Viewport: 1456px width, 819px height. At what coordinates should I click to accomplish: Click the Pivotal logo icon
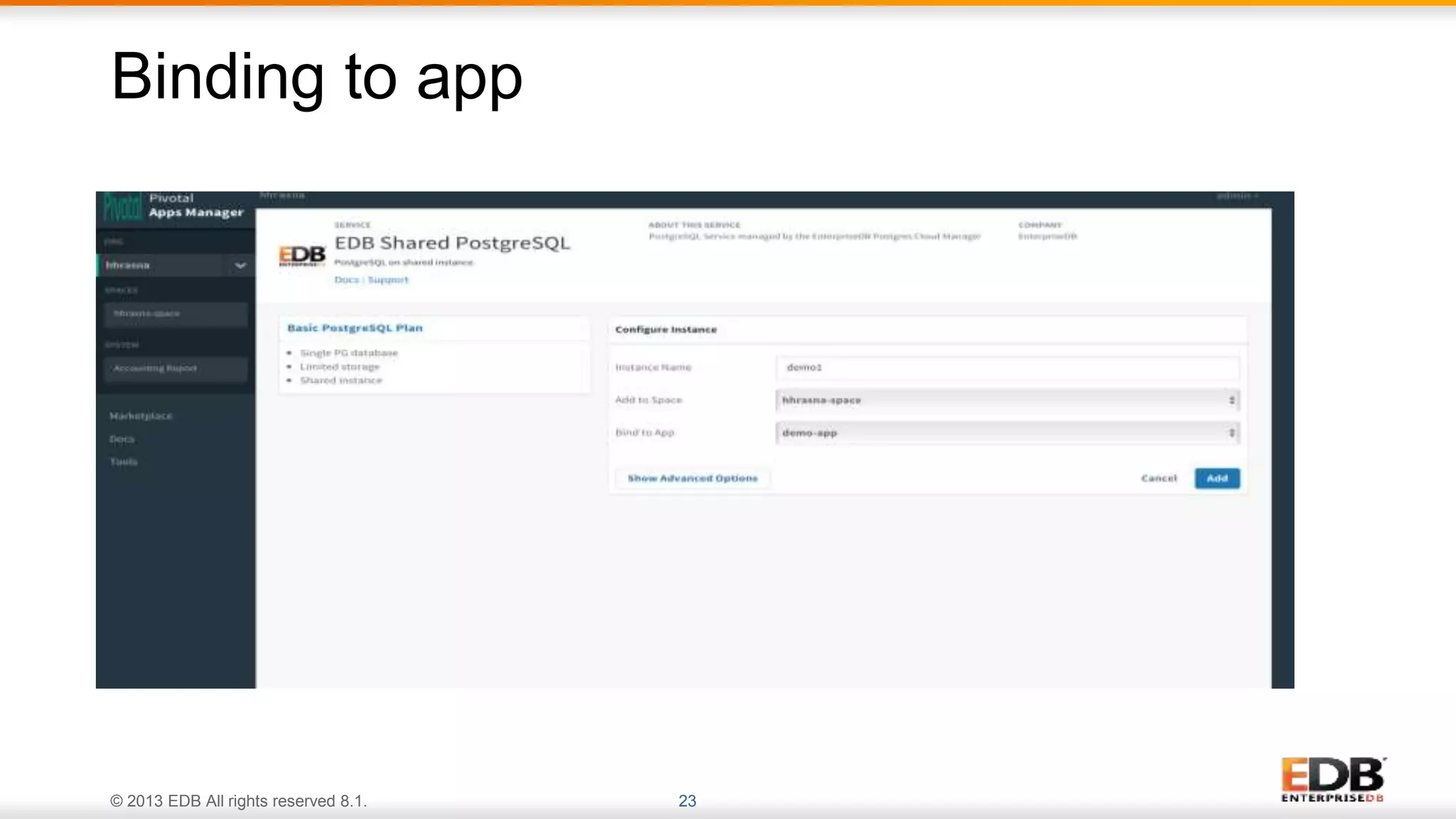122,207
